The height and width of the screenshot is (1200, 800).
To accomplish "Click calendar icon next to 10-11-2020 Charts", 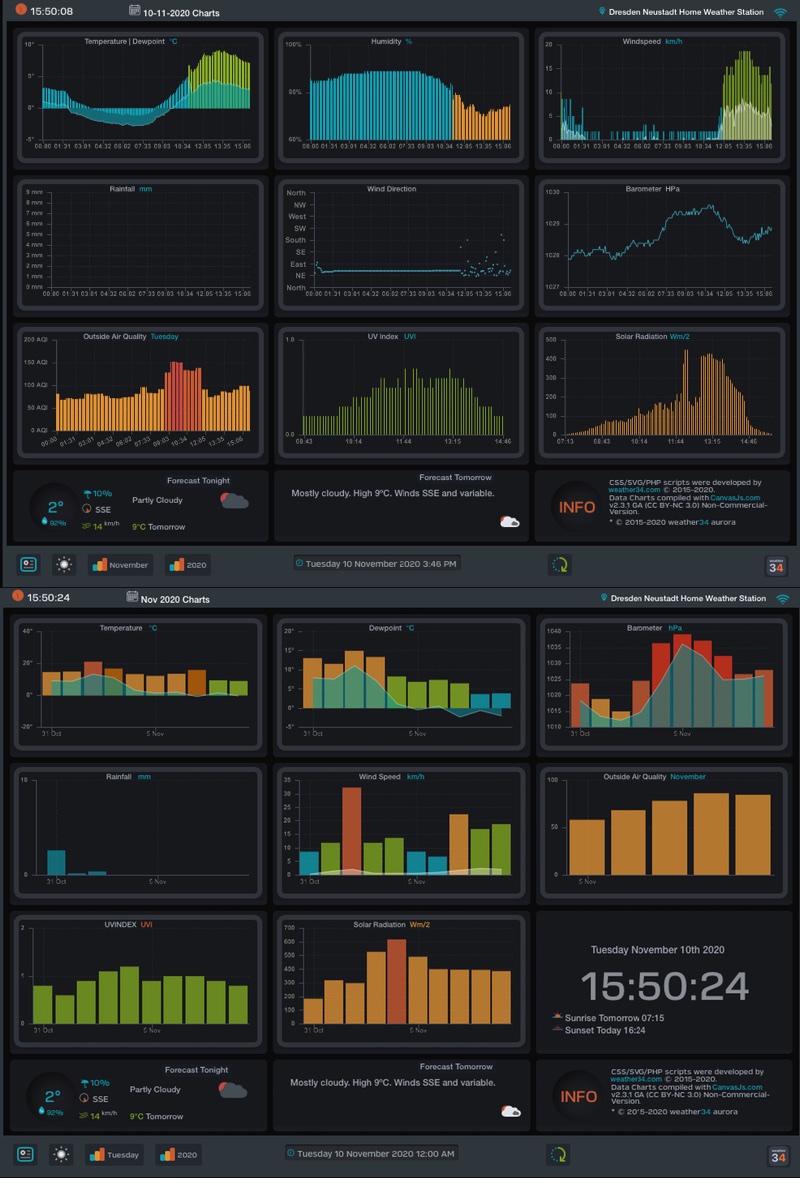I will 135,11.
